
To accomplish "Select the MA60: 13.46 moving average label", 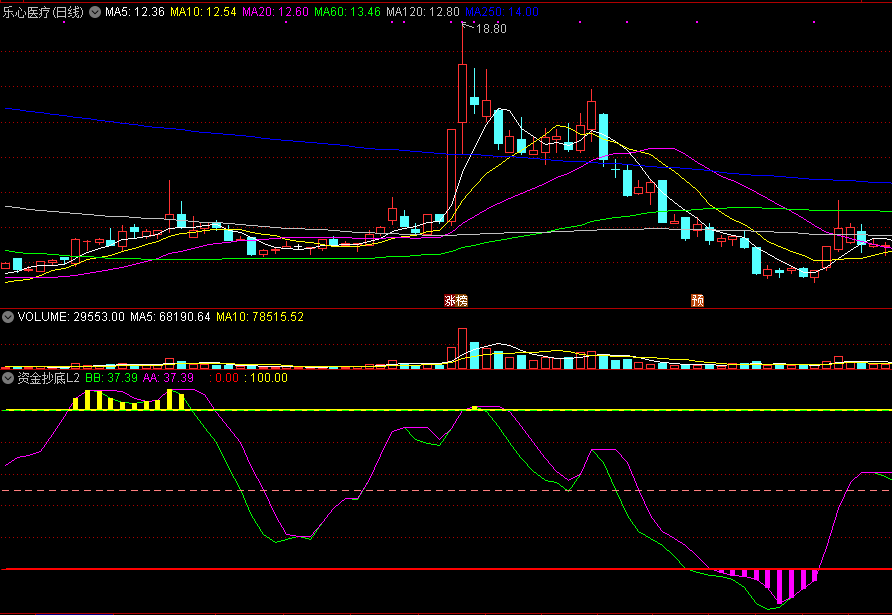I will click(x=347, y=12).
